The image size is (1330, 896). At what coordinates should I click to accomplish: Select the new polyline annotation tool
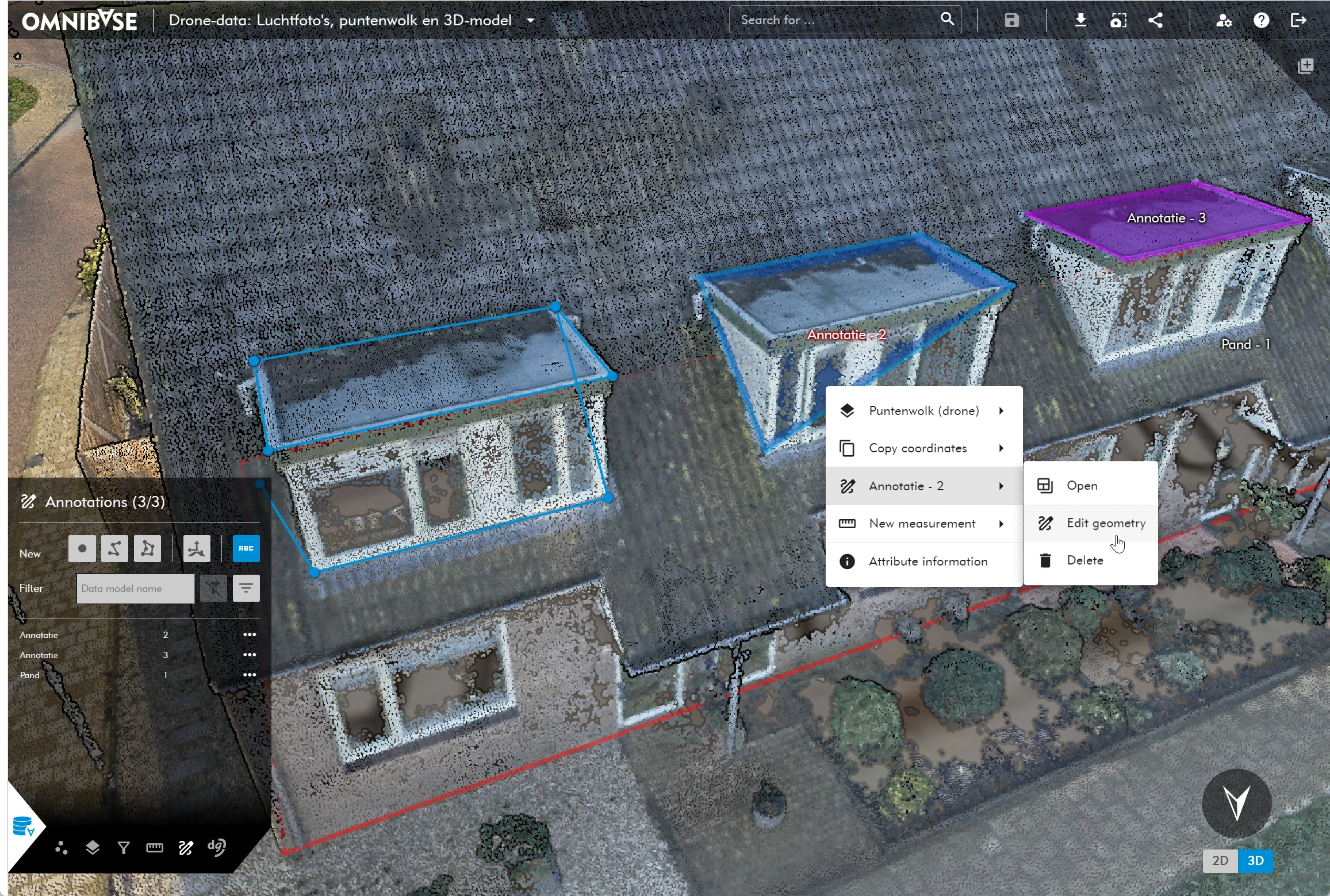114,548
